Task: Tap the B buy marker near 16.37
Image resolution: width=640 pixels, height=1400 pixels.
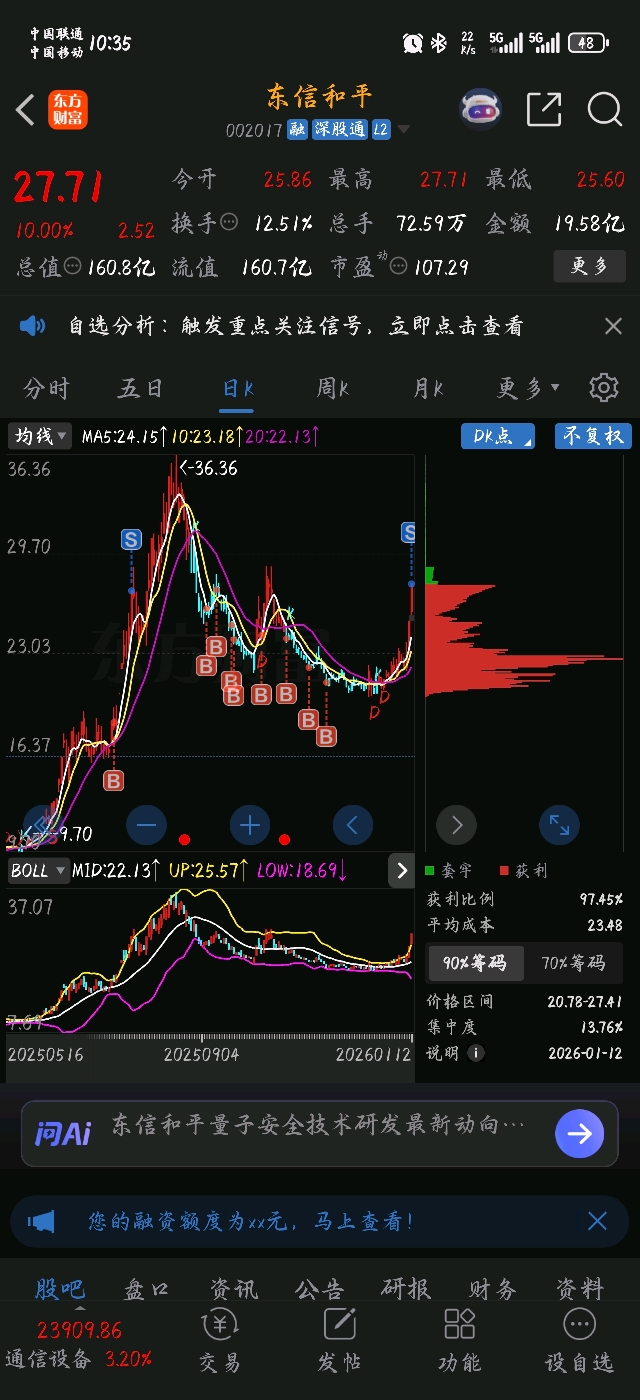Action: (114, 780)
